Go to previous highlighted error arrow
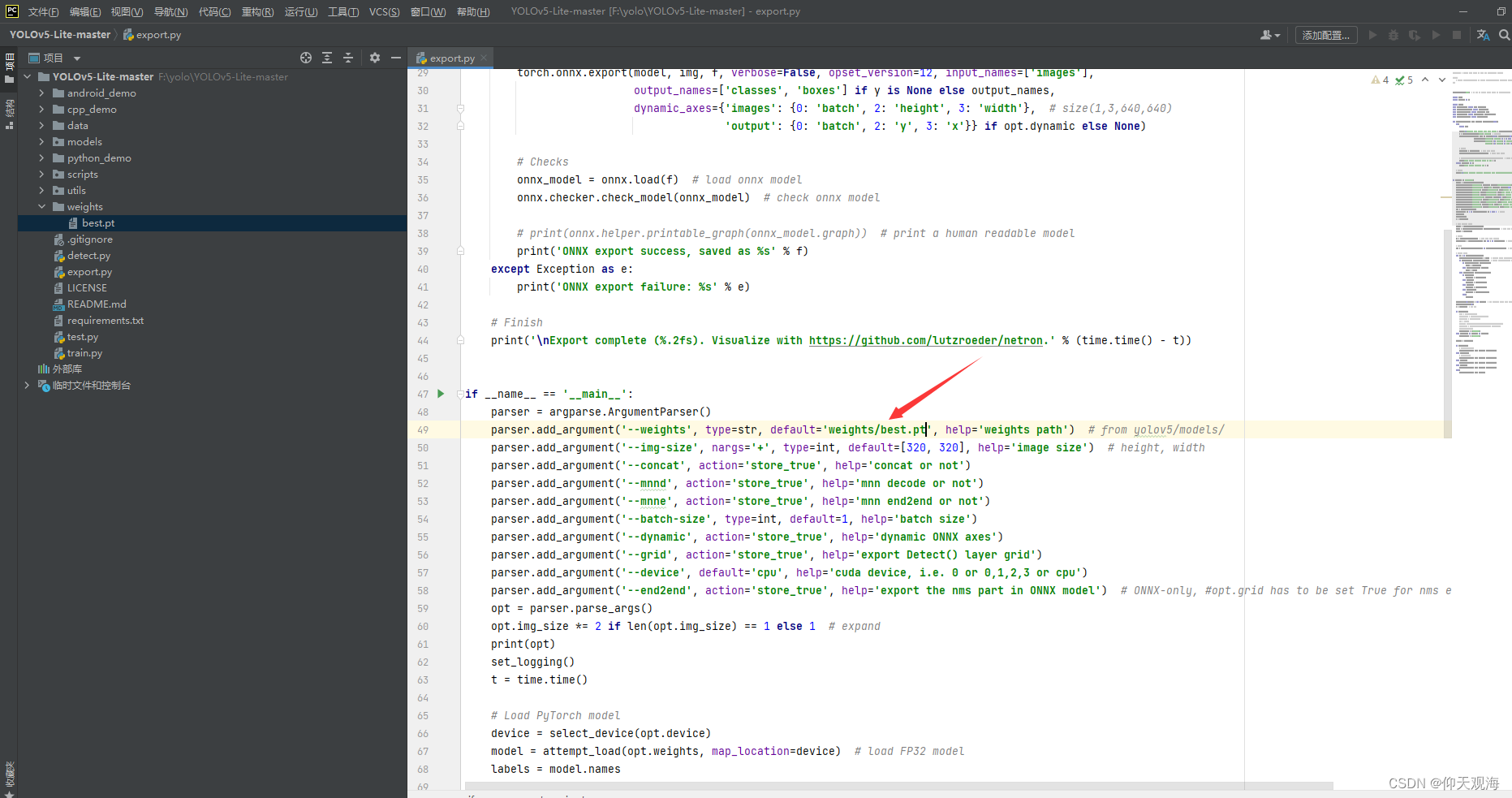This screenshot has height=798, width=1512. coord(1425,80)
